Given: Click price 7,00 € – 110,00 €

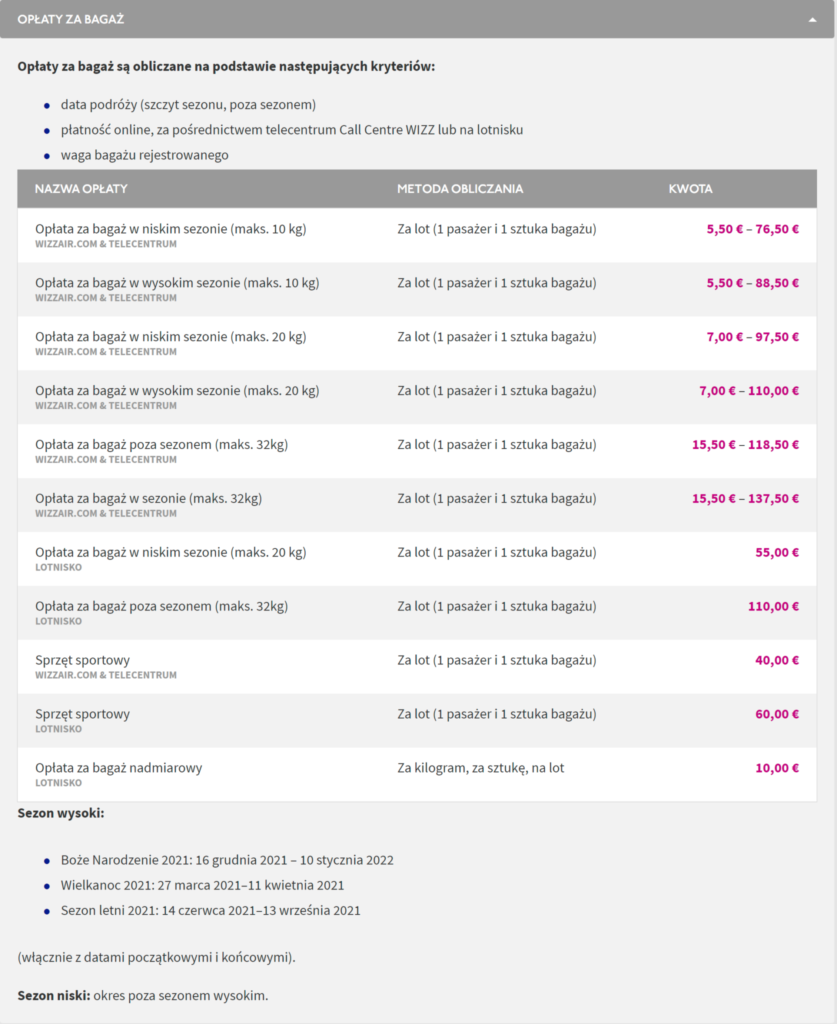Looking at the screenshot, I should pyautogui.click(x=749, y=391).
